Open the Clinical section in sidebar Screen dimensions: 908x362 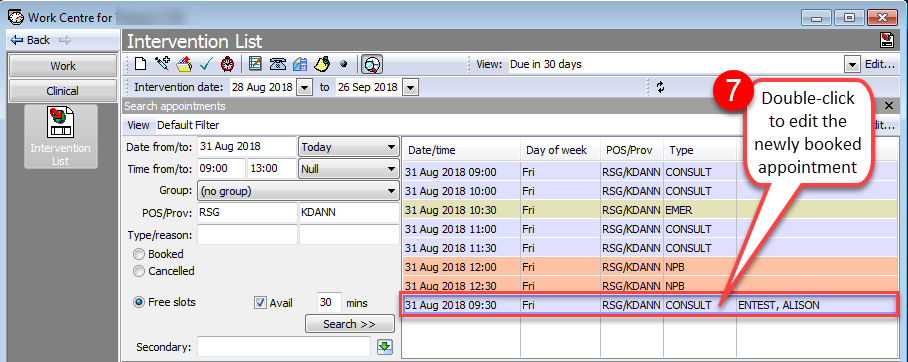tap(63, 91)
